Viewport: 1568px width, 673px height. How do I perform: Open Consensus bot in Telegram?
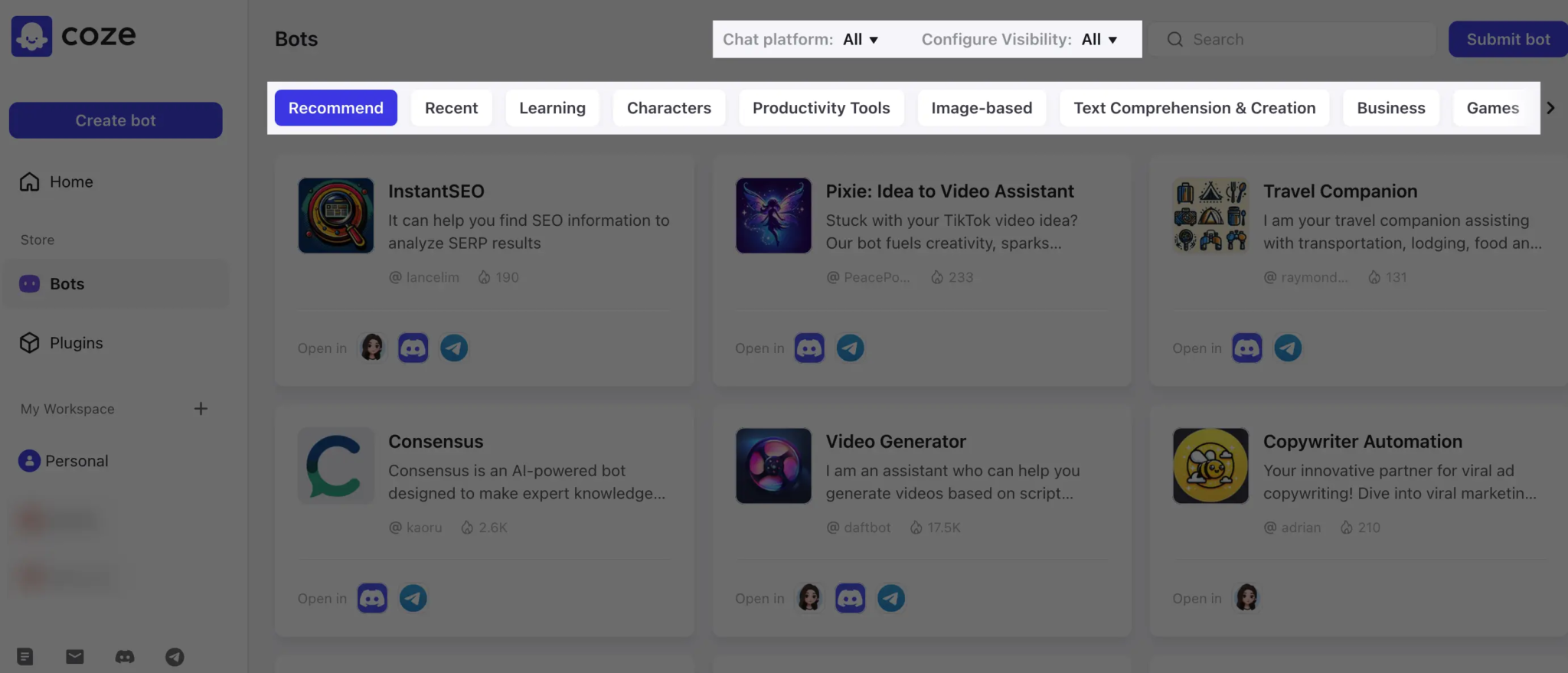[413, 599]
